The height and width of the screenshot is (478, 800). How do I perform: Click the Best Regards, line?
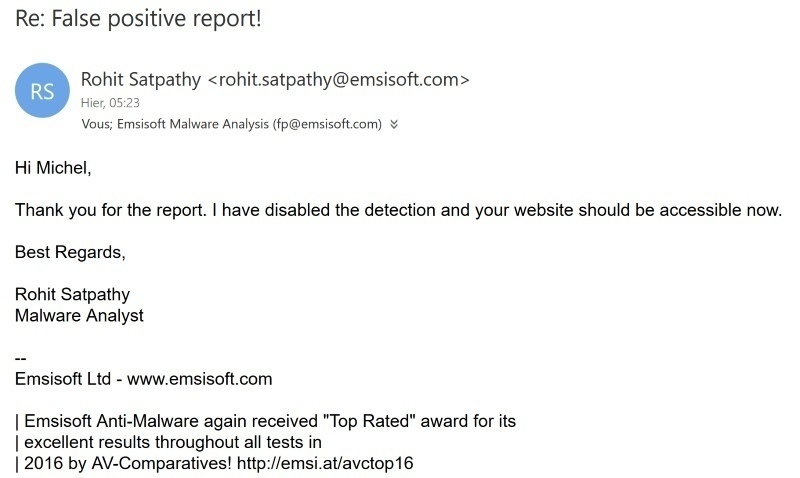tap(70, 252)
